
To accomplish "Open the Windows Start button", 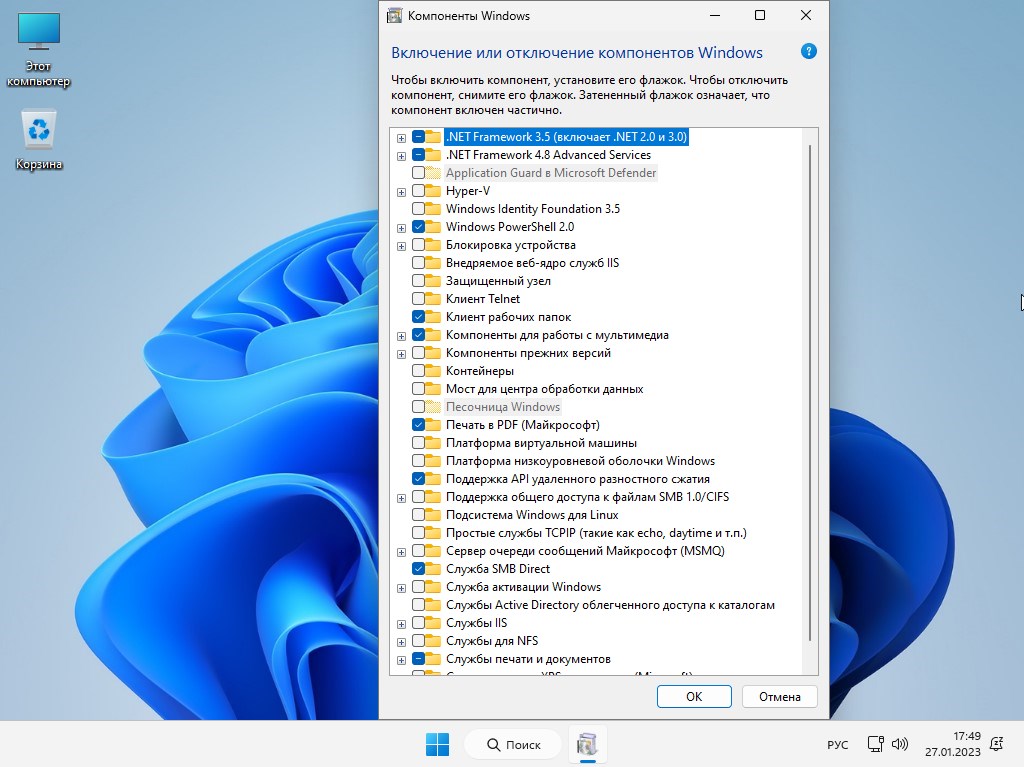I will coord(437,744).
